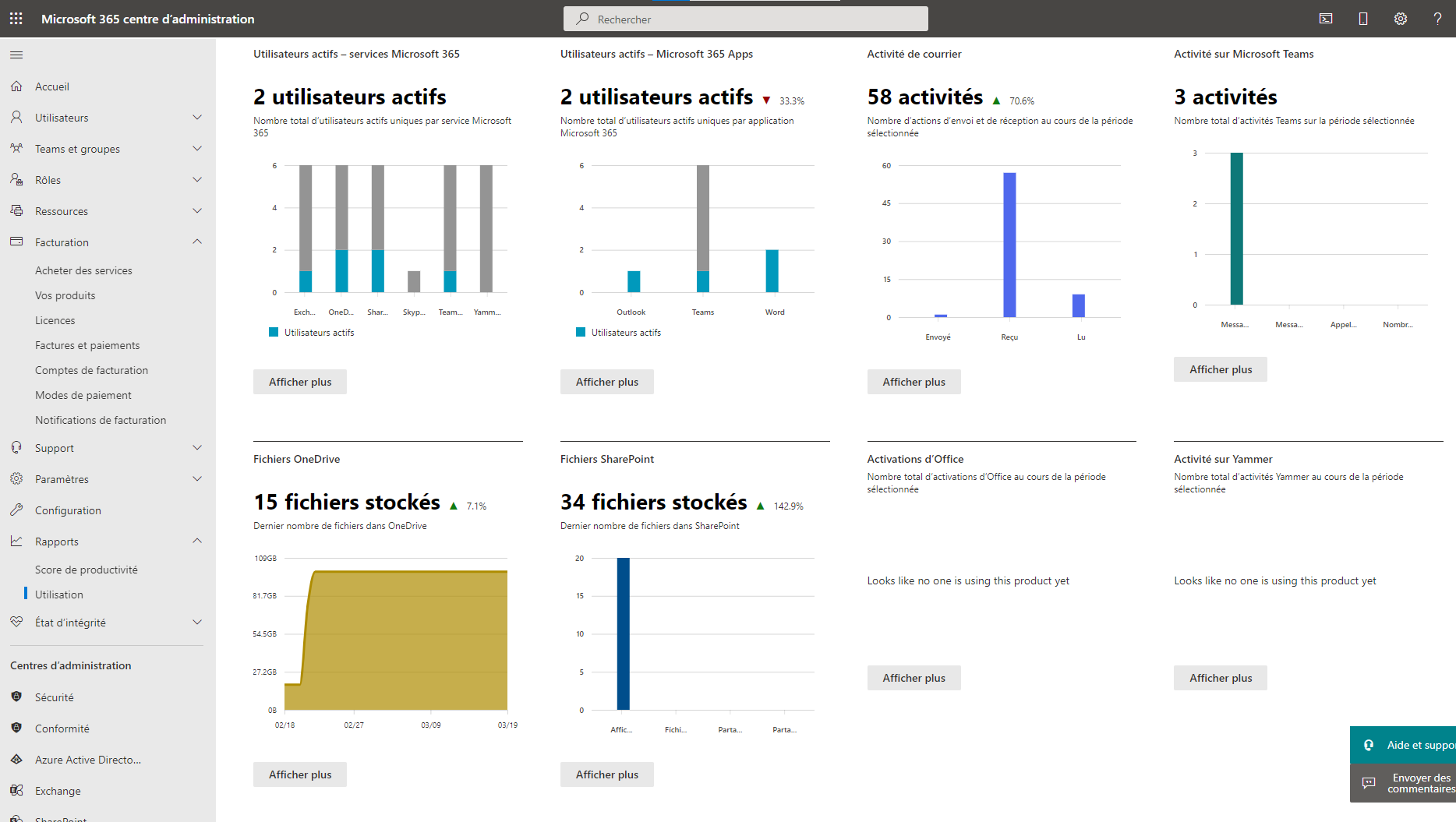Click the Sécurité shield icon
Viewport: 1456px width, 822px height.
(16, 697)
